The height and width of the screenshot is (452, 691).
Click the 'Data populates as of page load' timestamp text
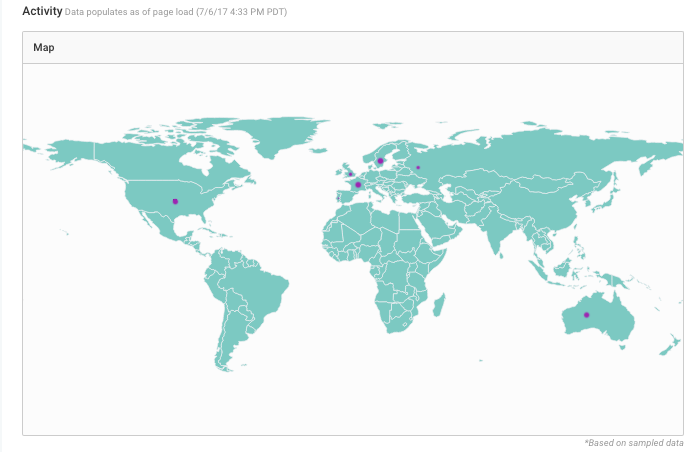[176, 12]
